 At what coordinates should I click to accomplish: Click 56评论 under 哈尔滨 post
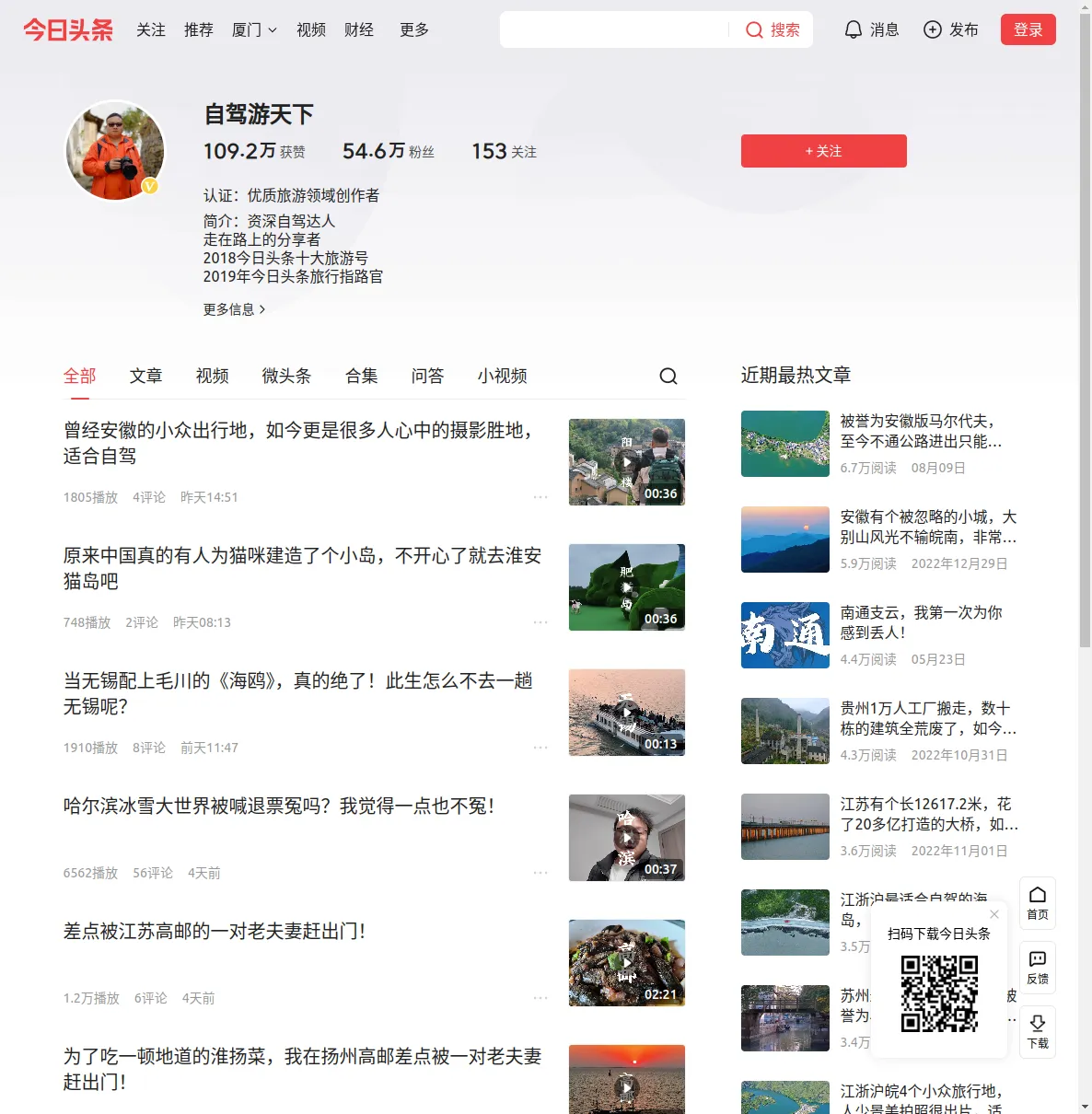(x=153, y=873)
